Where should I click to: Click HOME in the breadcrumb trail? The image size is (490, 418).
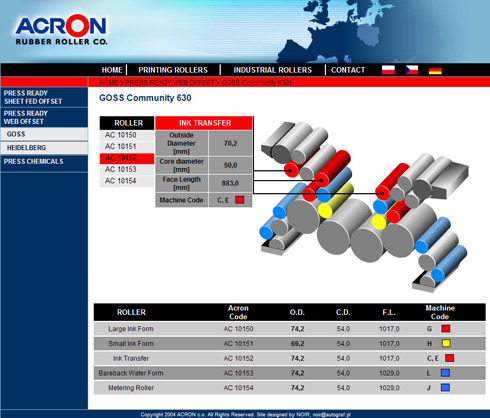pyautogui.click(x=109, y=82)
